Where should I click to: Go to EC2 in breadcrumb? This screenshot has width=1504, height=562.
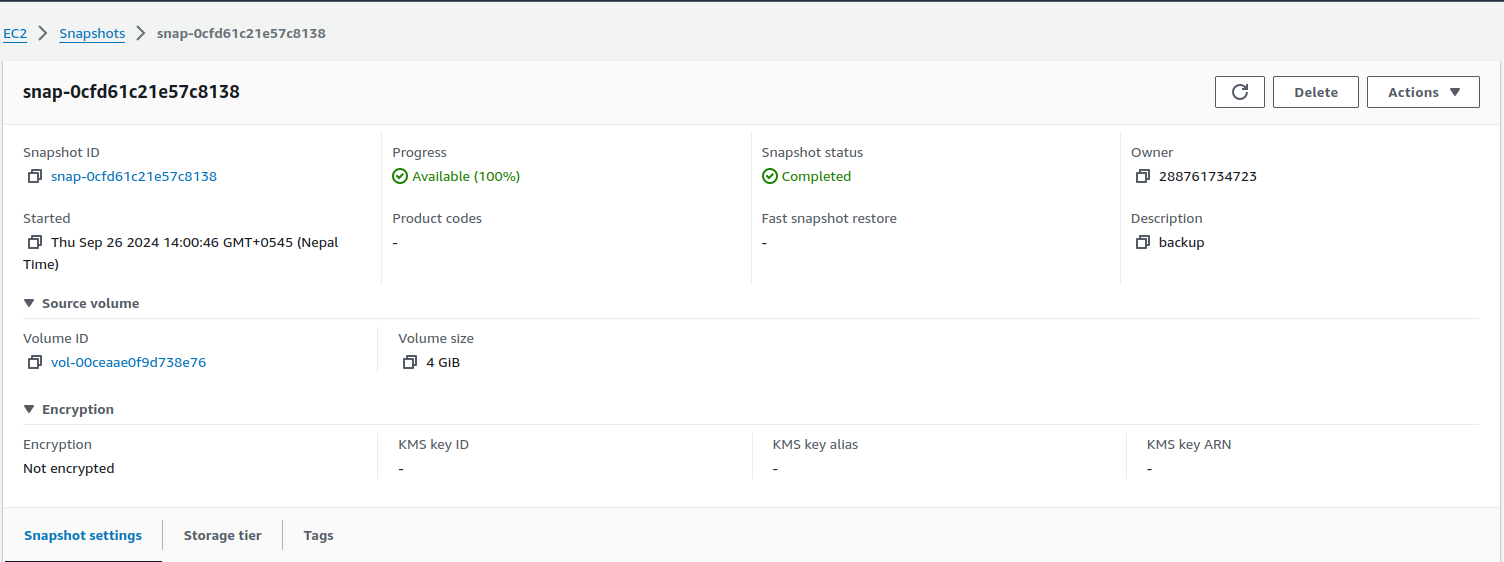click(15, 33)
